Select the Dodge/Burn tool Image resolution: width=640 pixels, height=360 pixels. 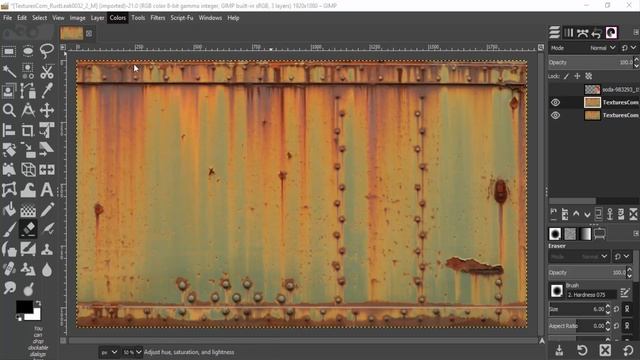click(x=28, y=289)
